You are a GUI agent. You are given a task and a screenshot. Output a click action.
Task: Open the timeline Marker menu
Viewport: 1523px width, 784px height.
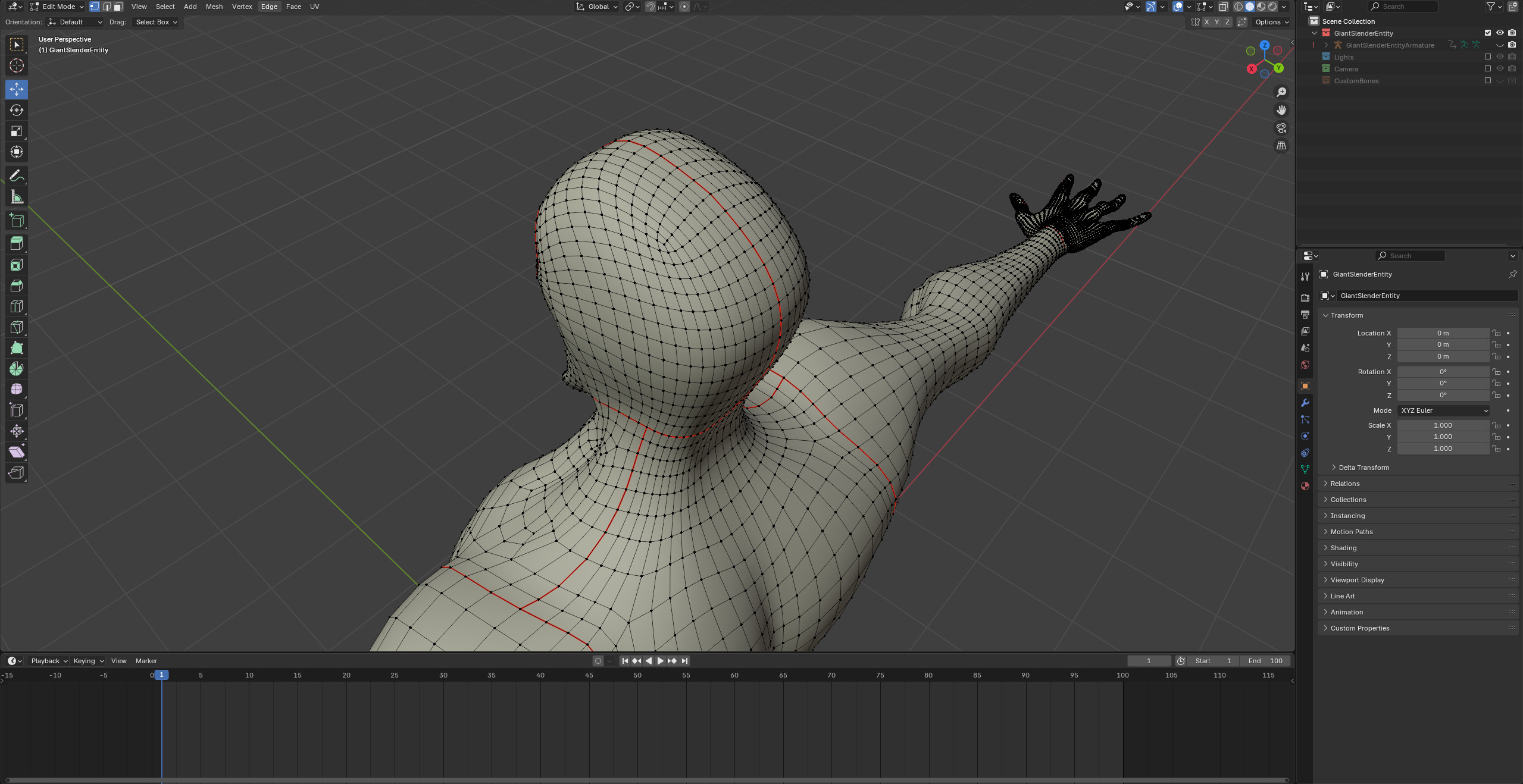[x=146, y=661]
